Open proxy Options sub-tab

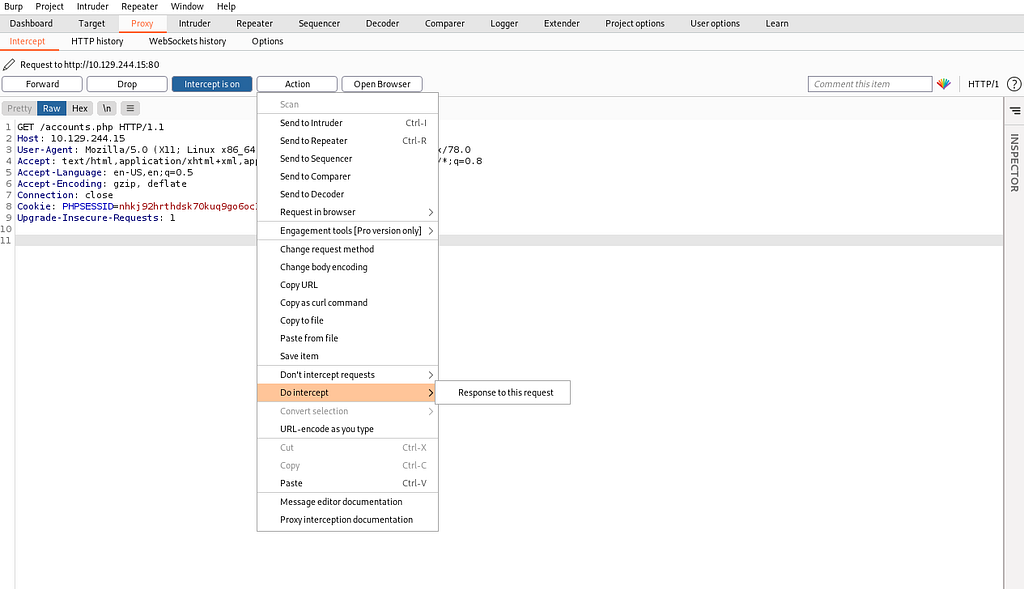268,41
